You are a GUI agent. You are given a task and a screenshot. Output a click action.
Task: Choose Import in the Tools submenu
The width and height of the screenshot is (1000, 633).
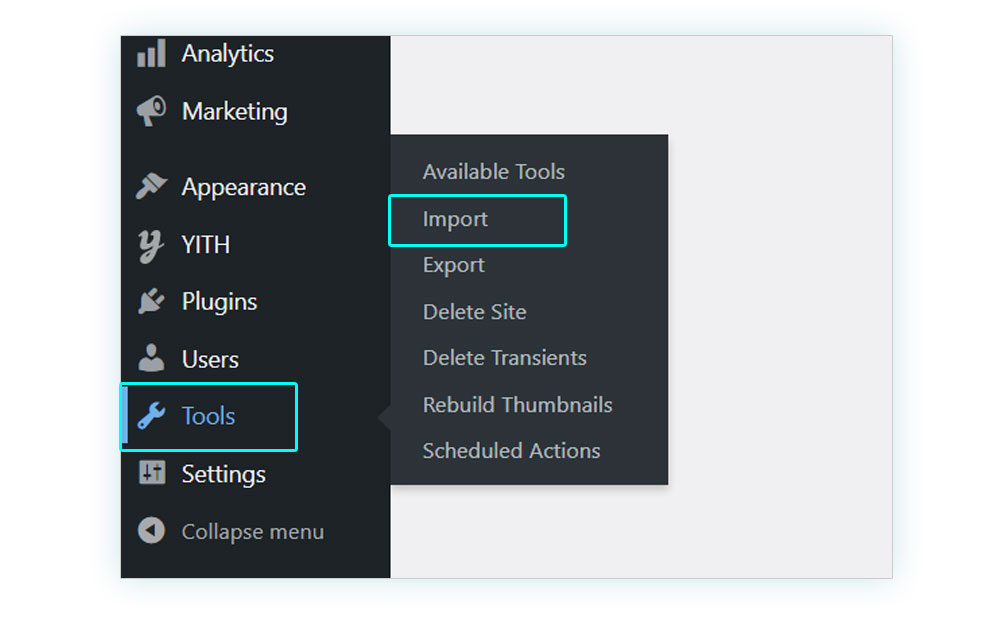click(455, 219)
